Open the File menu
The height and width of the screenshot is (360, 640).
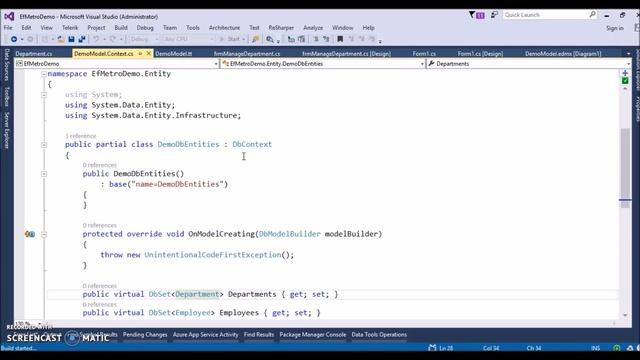click(x=8, y=28)
